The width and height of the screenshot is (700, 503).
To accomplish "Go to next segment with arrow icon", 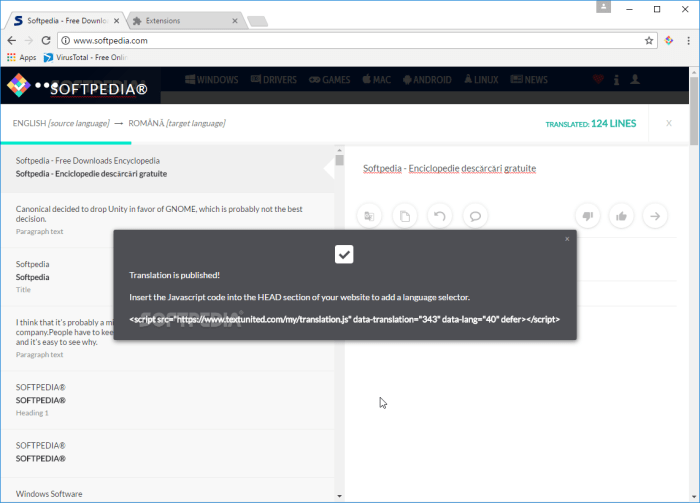I will coord(655,216).
